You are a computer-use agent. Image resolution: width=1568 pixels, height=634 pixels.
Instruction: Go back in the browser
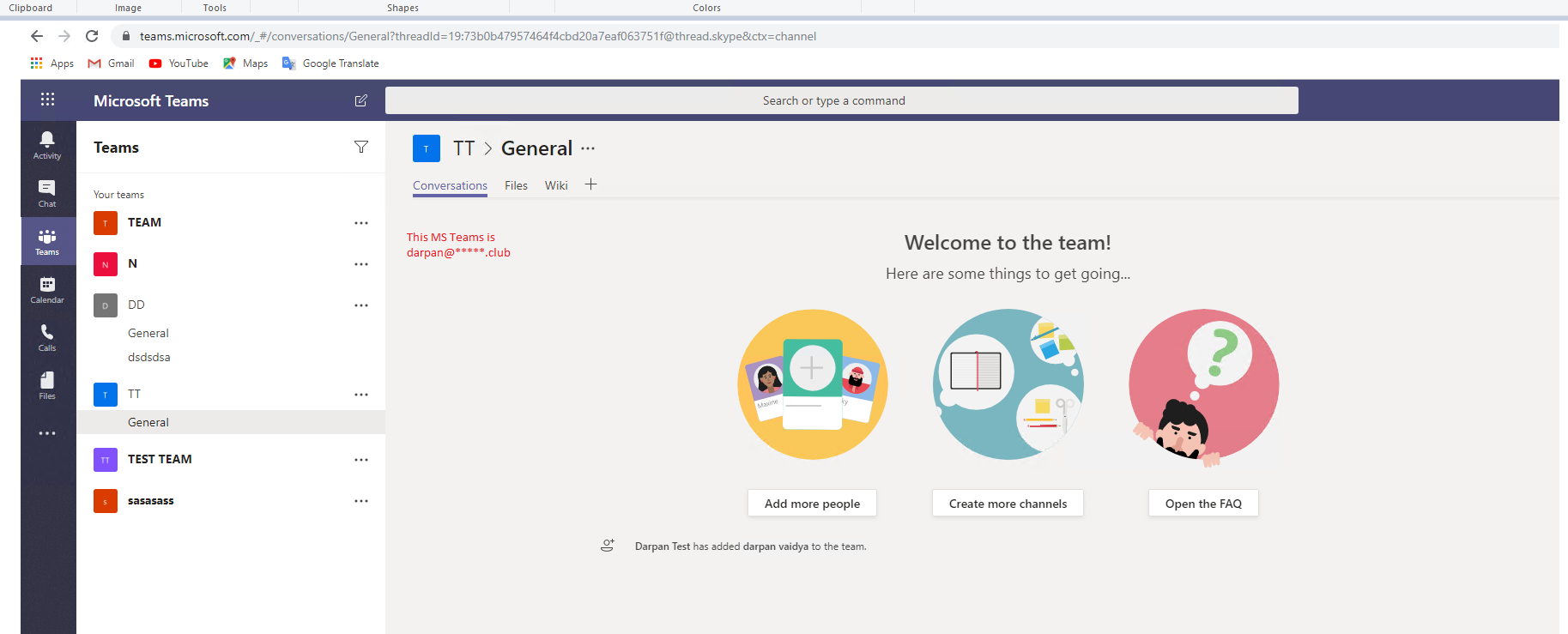click(x=36, y=36)
